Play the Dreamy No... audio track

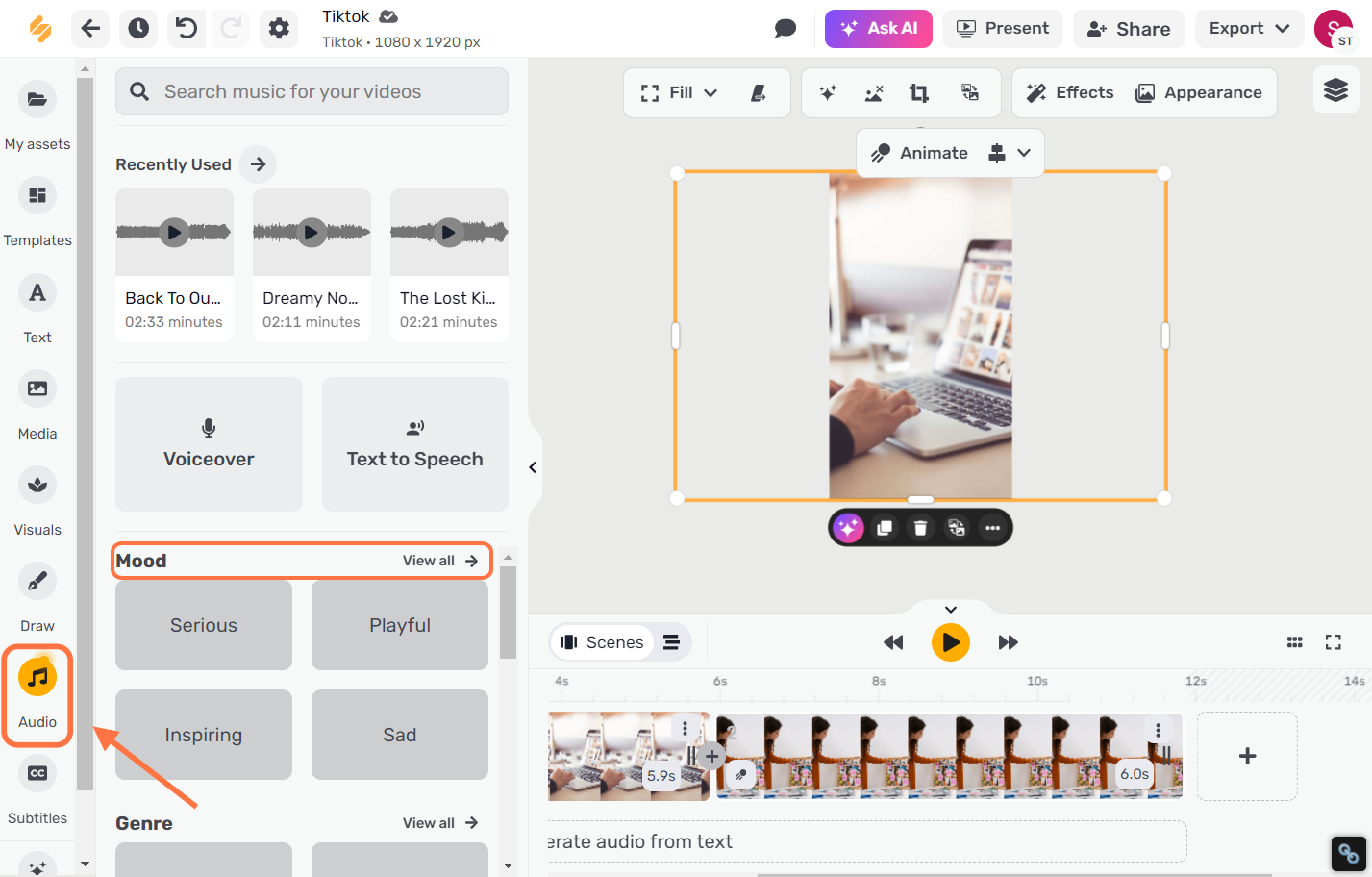(312, 232)
